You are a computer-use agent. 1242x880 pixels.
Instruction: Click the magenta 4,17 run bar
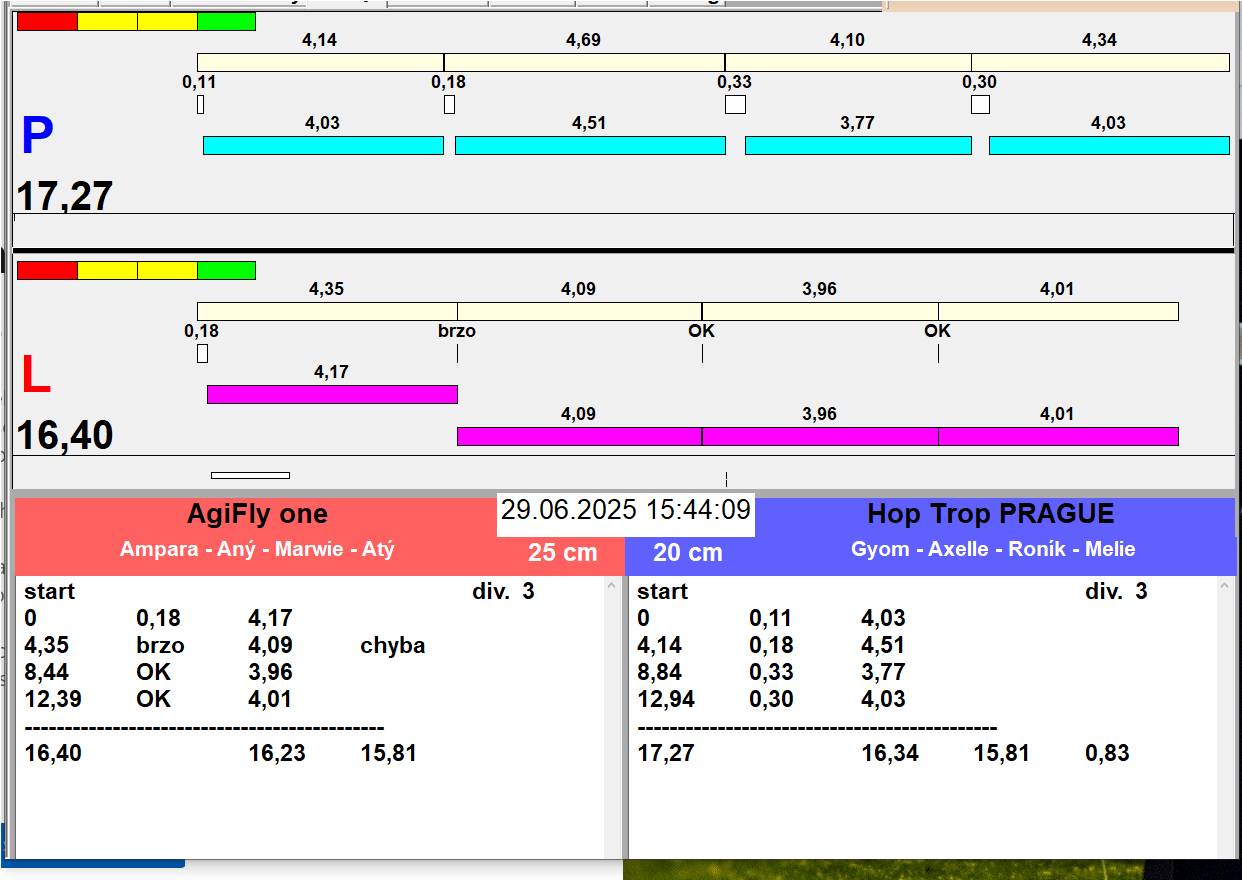point(332,394)
